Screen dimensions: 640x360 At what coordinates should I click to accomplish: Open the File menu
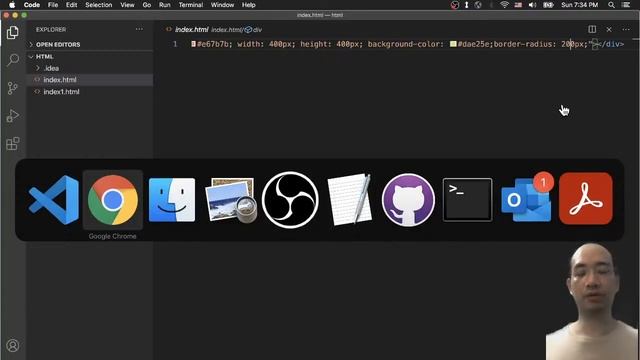pos(53,5)
